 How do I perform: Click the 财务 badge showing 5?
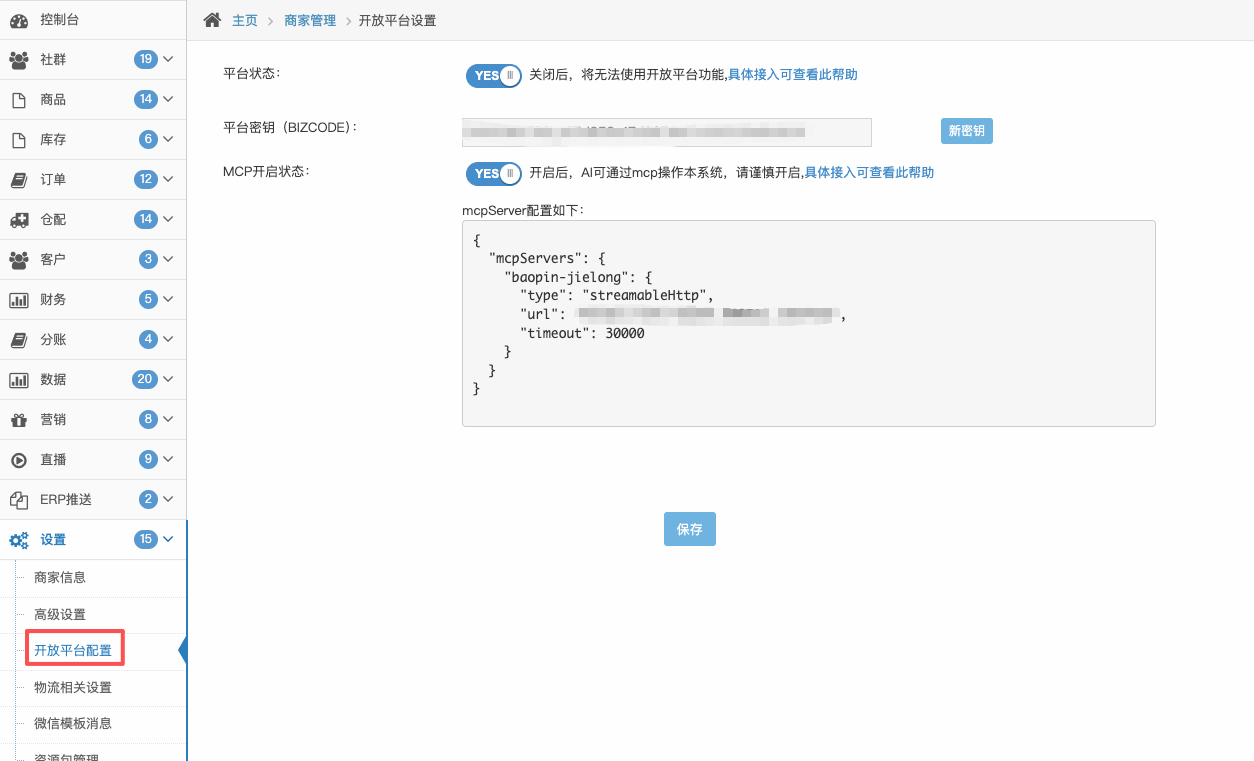[149, 300]
